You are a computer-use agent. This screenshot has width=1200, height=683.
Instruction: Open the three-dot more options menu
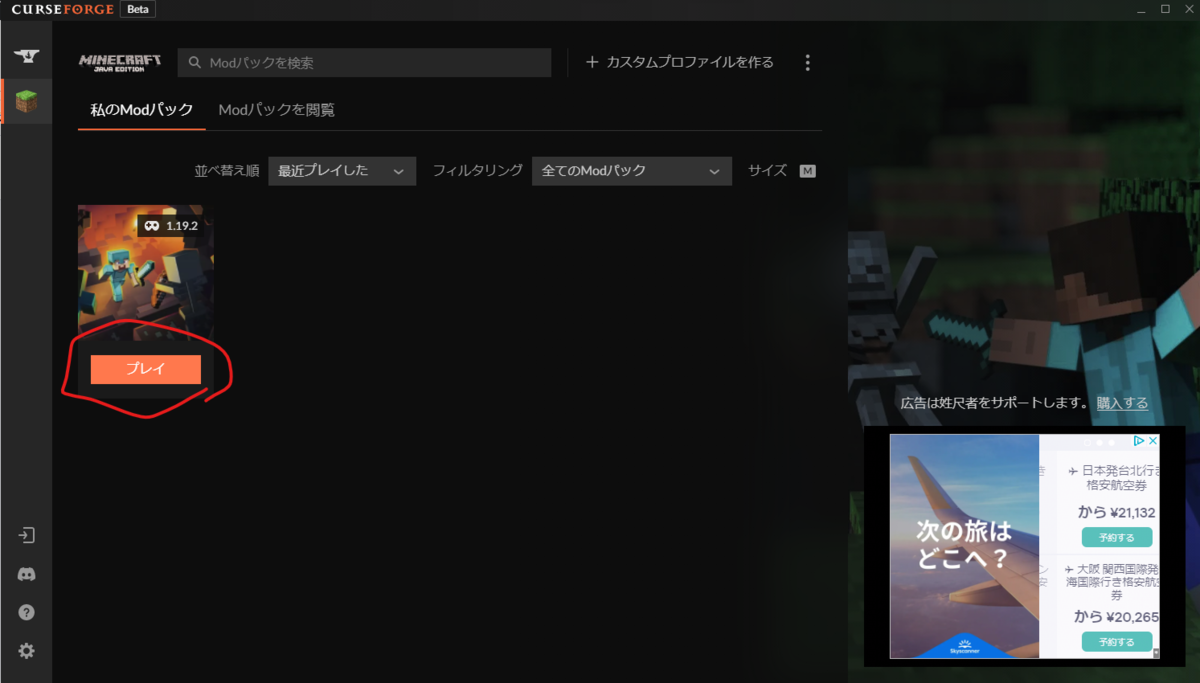[x=808, y=62]
